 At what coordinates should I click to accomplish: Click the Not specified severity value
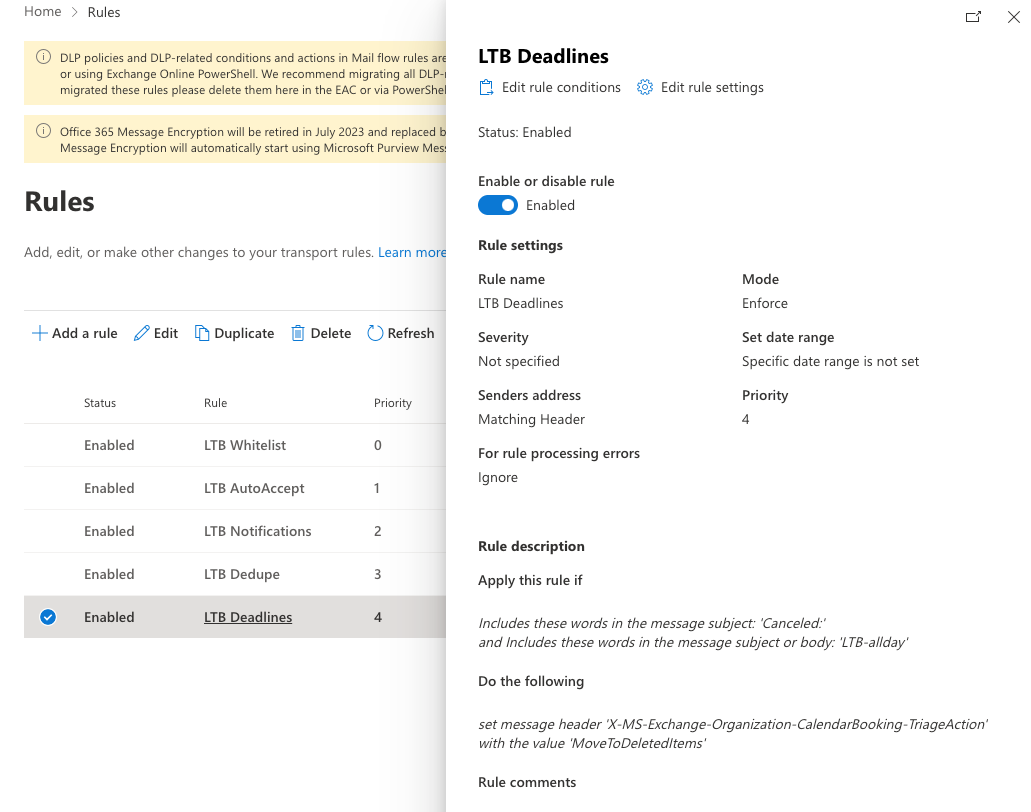(519, 361)
